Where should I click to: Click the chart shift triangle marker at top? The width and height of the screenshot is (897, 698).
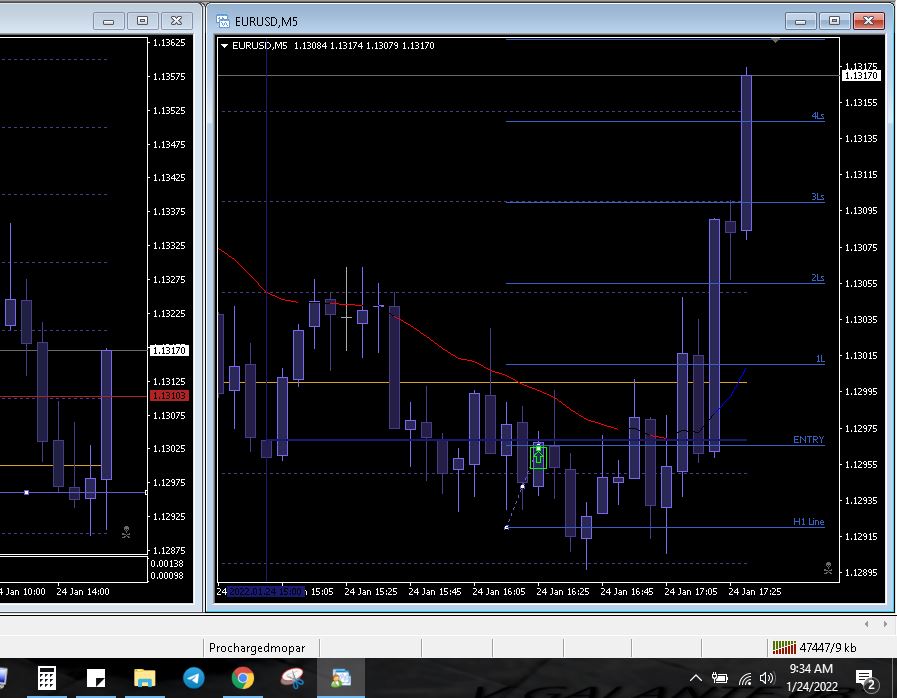[x=775, y=41]
